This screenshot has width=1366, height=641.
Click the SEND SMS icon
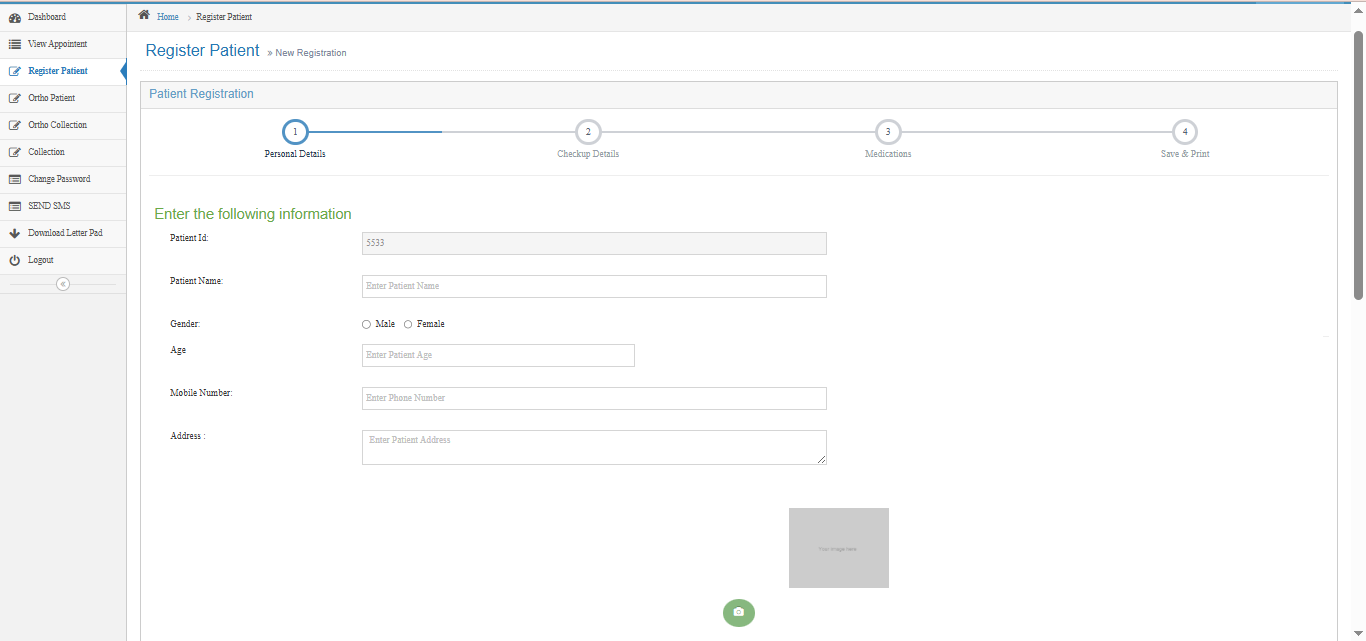[x=15, y=207]
